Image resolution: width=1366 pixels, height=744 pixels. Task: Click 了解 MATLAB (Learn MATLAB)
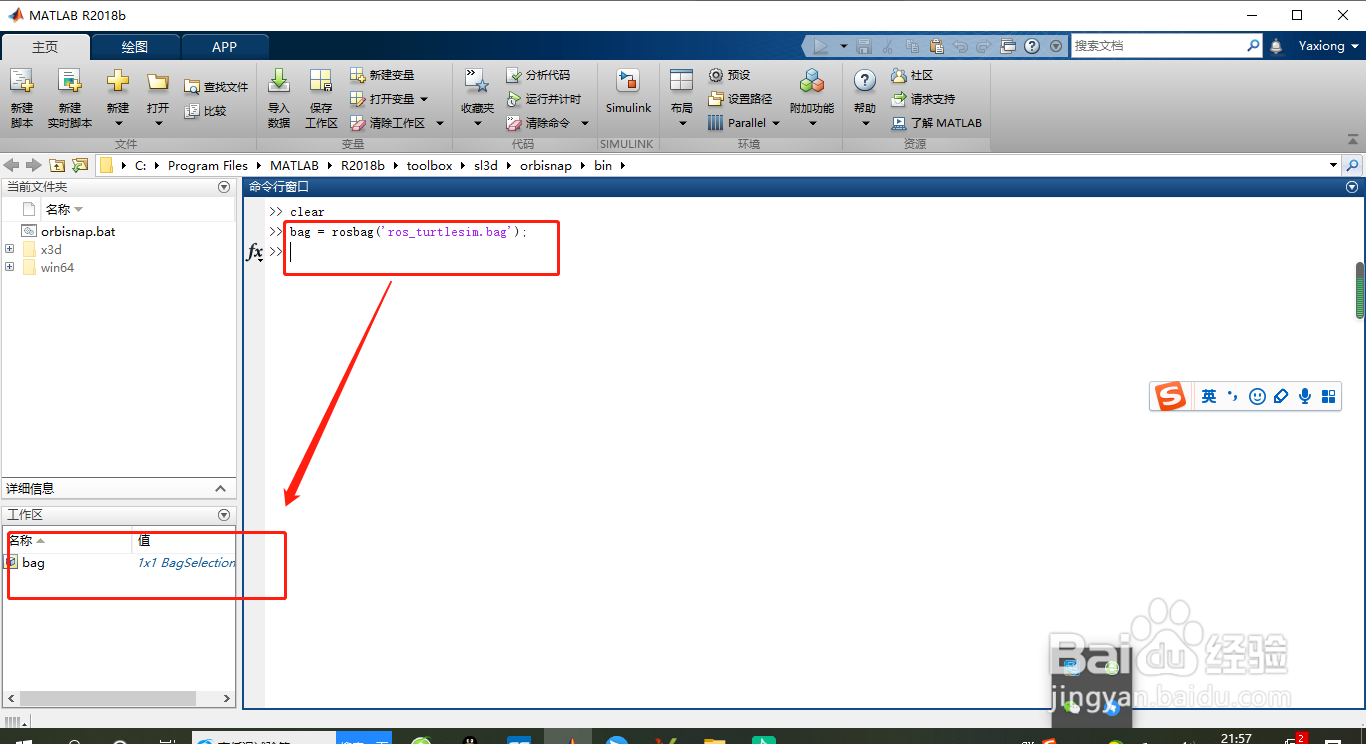coord(936,123)
